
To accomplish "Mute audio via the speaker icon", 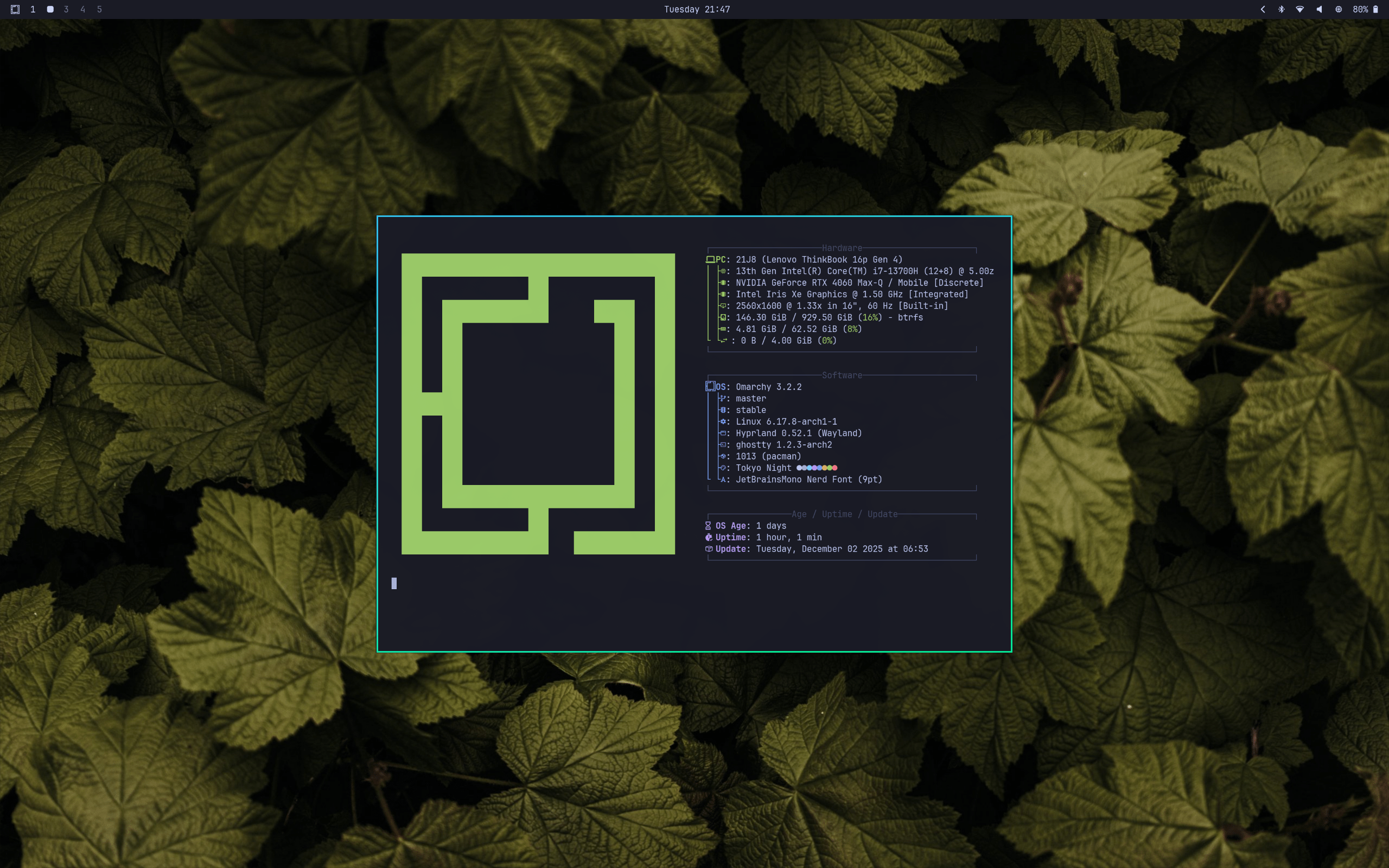I will 1318,9.
